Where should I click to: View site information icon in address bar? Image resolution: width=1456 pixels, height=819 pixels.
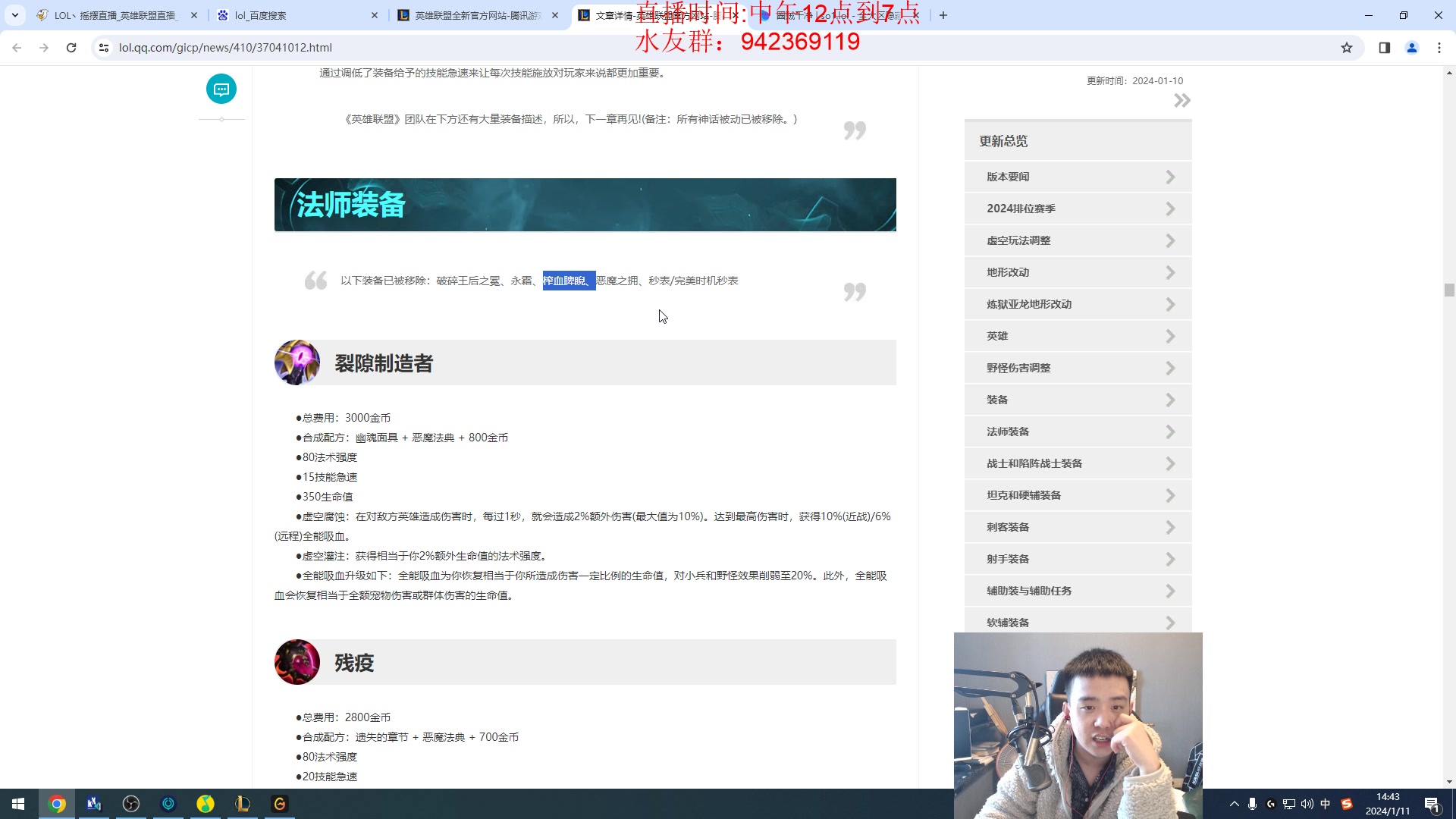[x=104, y=47]
